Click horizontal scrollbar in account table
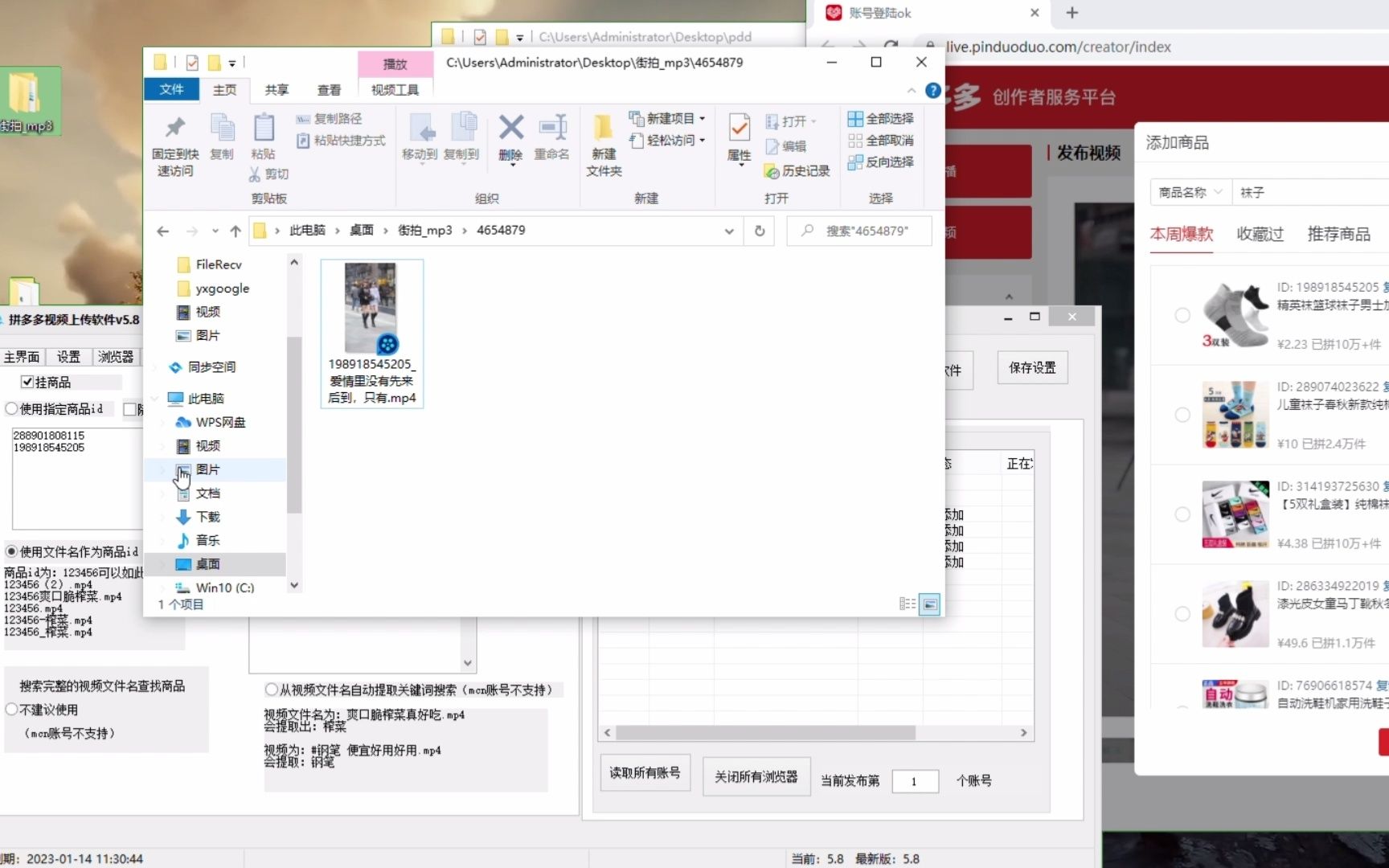Screen dimensions: 1389x868 click(765, 733)
